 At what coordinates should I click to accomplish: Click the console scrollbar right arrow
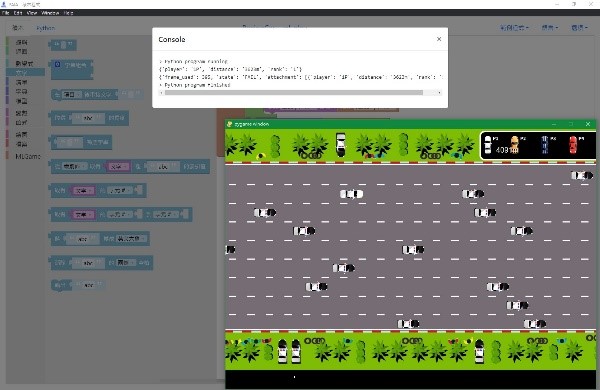(x=439, y=93)
